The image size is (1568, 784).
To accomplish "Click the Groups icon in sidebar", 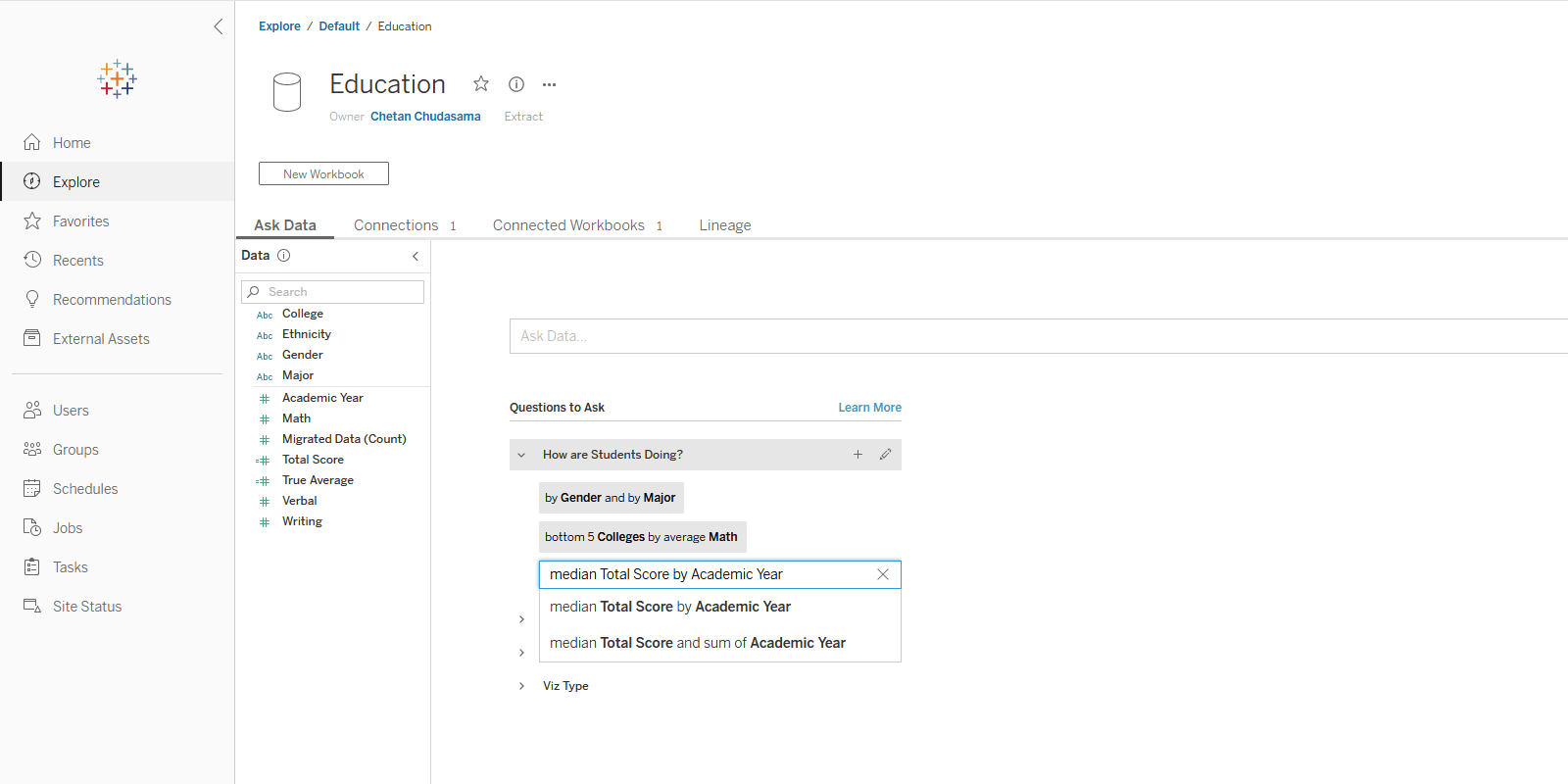I will coord(32,449).
